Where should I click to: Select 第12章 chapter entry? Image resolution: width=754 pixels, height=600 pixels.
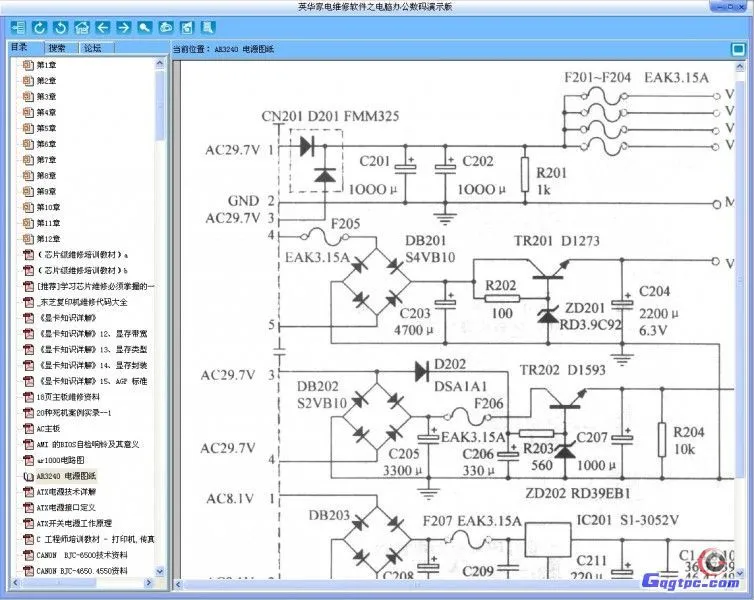pyautogui.click(x=48, y=239)
